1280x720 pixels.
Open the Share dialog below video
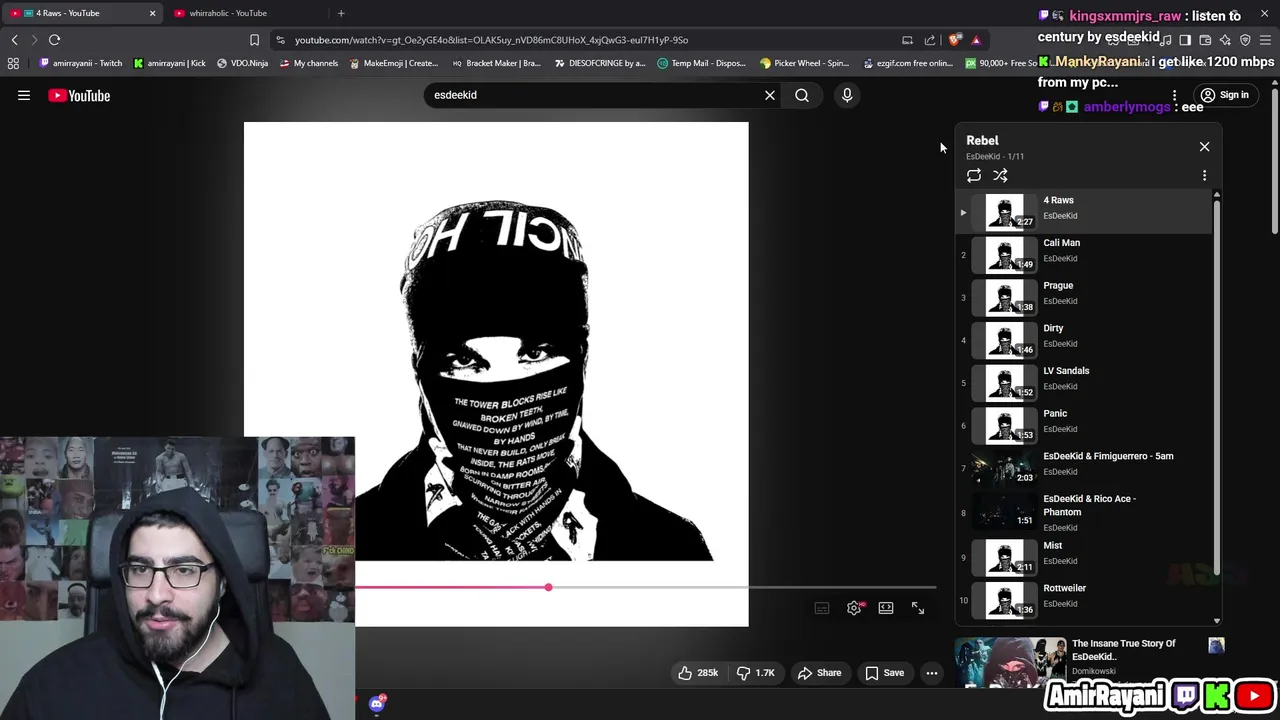819,673
